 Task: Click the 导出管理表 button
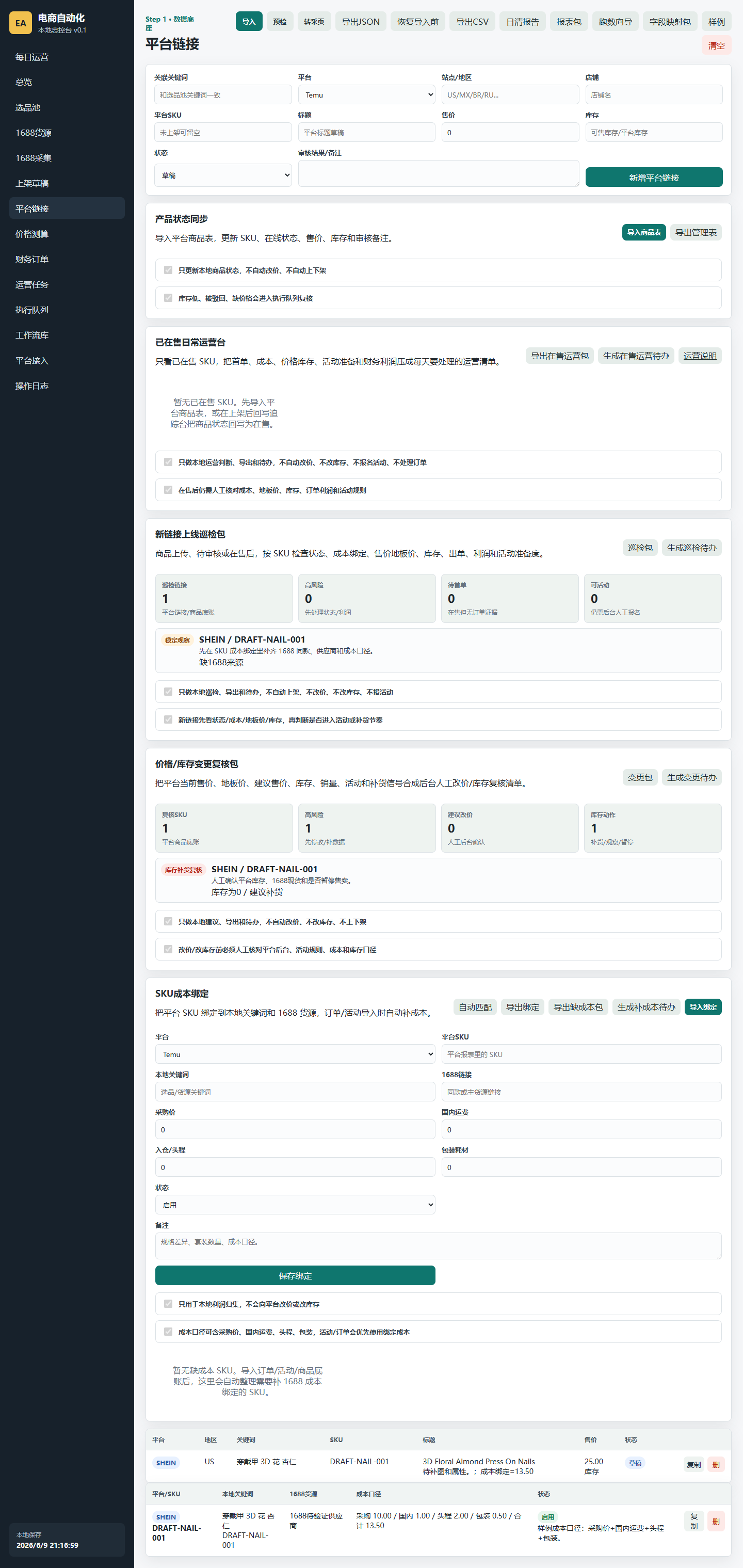(x=696, y=232)
